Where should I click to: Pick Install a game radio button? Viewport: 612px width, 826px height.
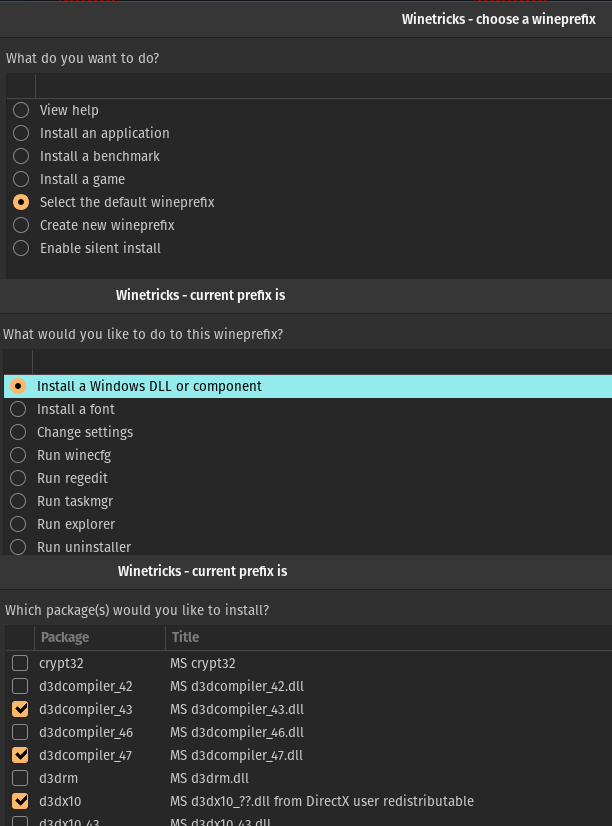pos(21,179)
